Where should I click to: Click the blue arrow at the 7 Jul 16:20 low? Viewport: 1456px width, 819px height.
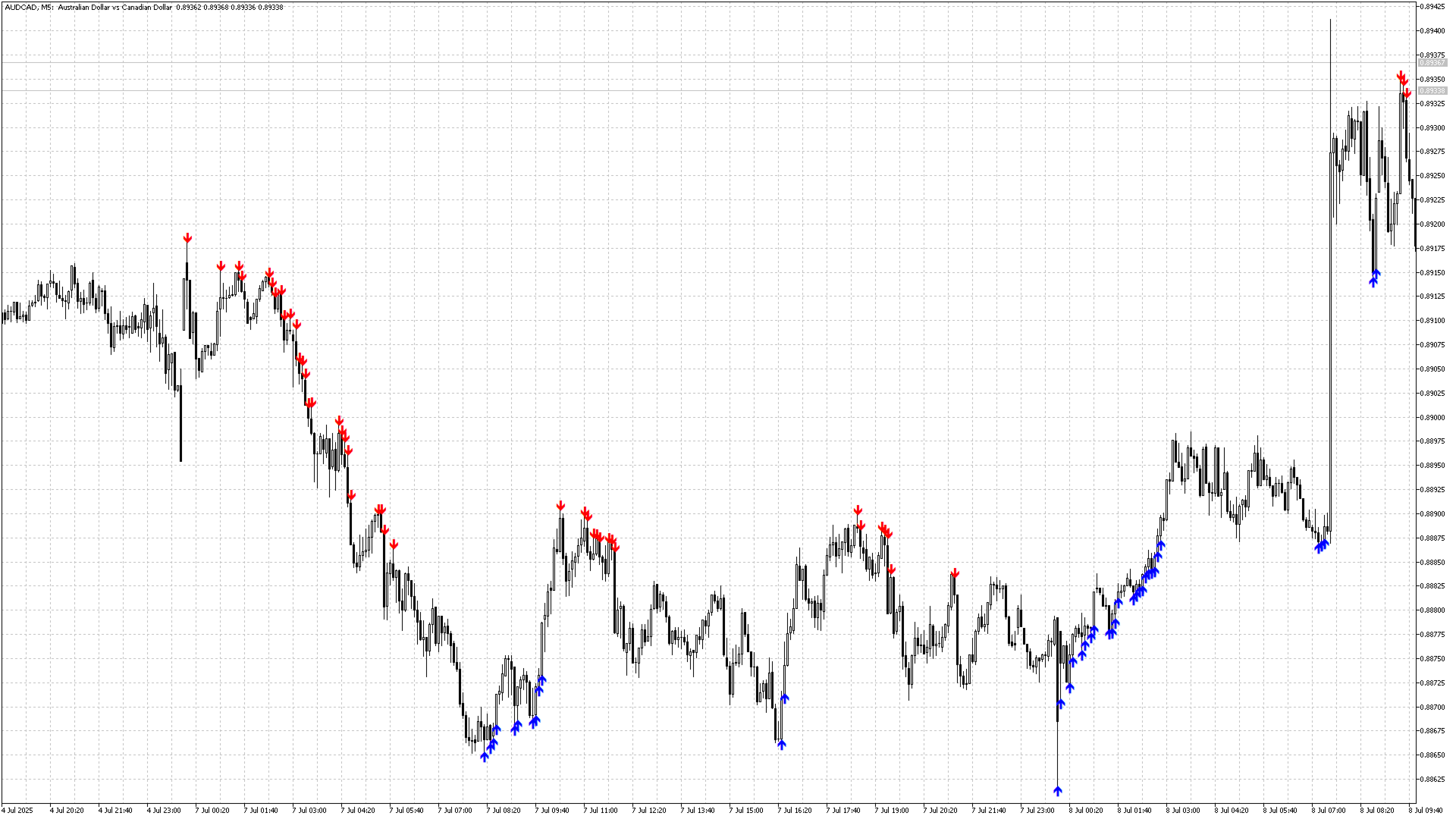(x=782, y=745)
